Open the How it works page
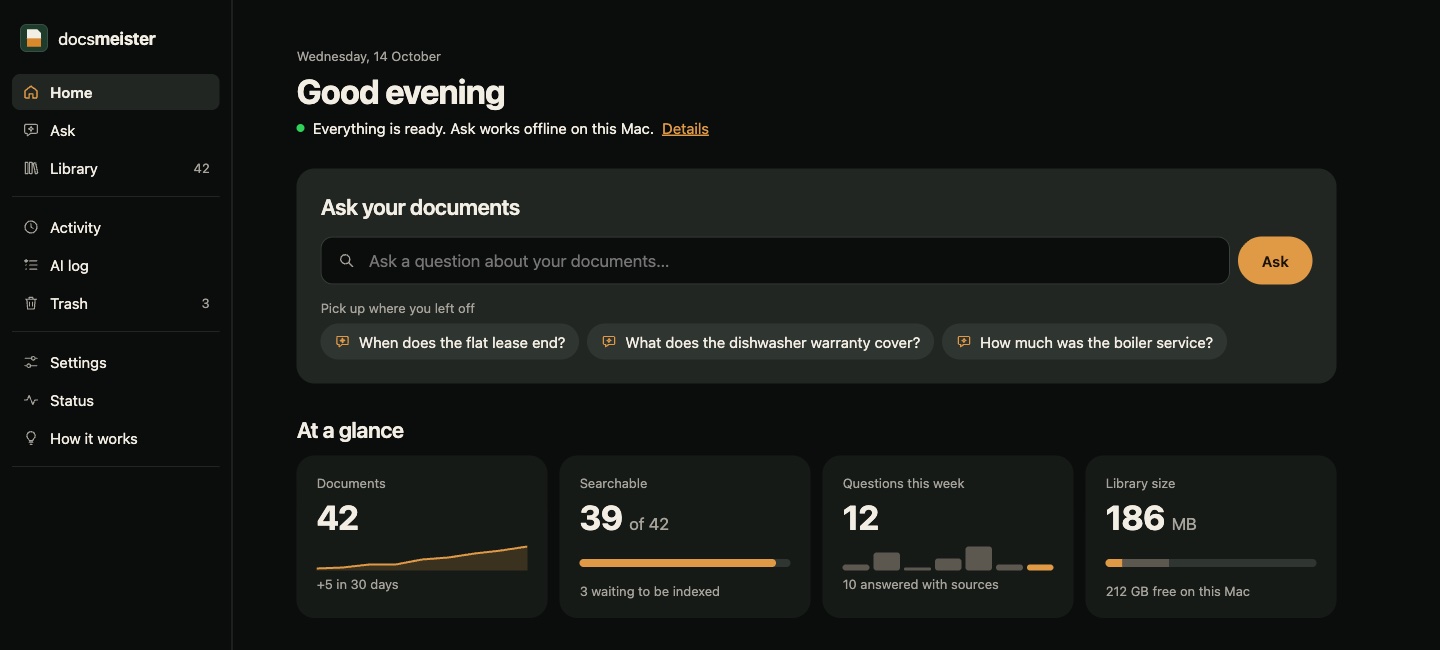Screen dimensions: 1440x650 116,438
